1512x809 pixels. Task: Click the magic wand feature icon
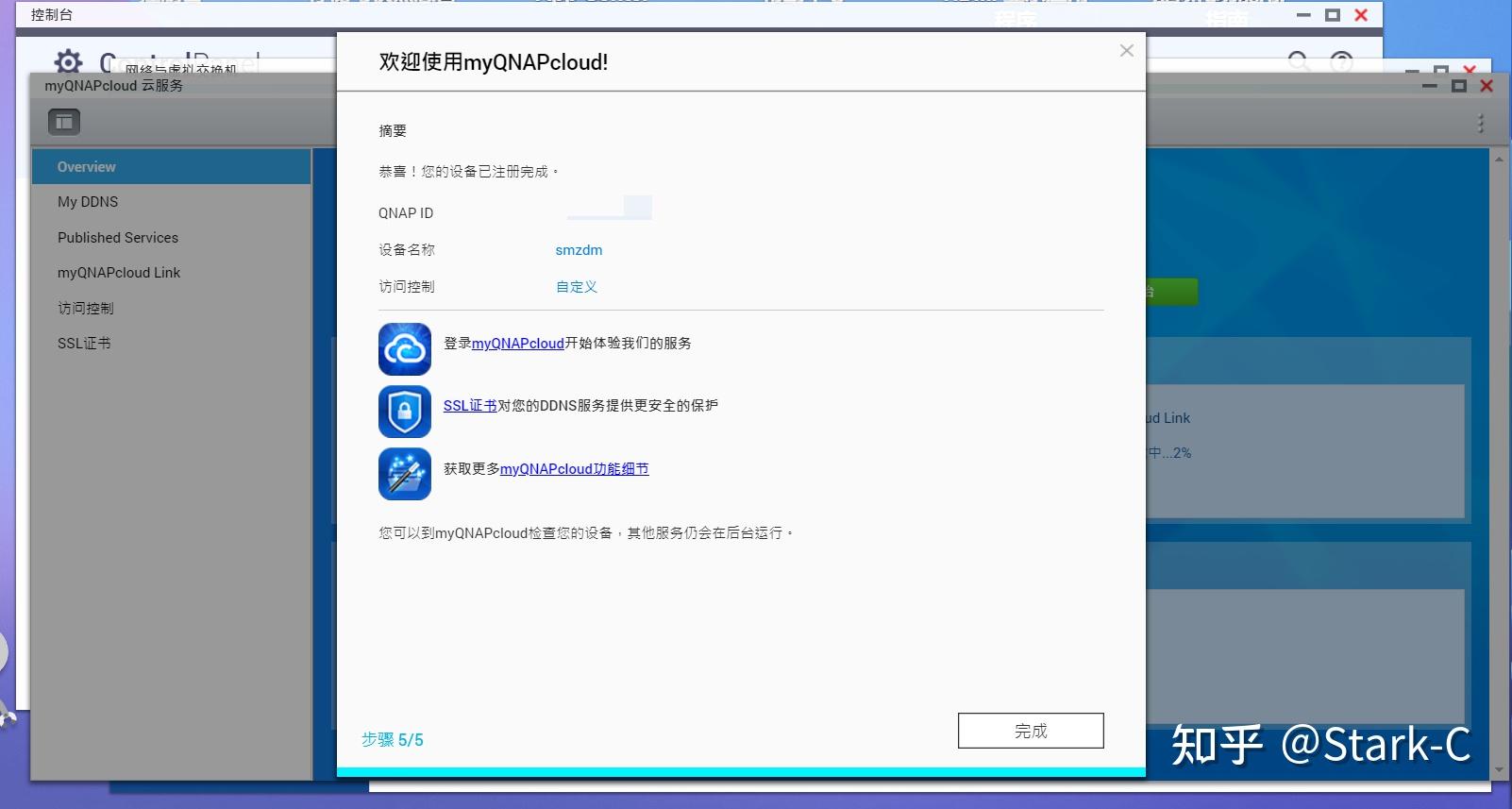click(405, 474)
